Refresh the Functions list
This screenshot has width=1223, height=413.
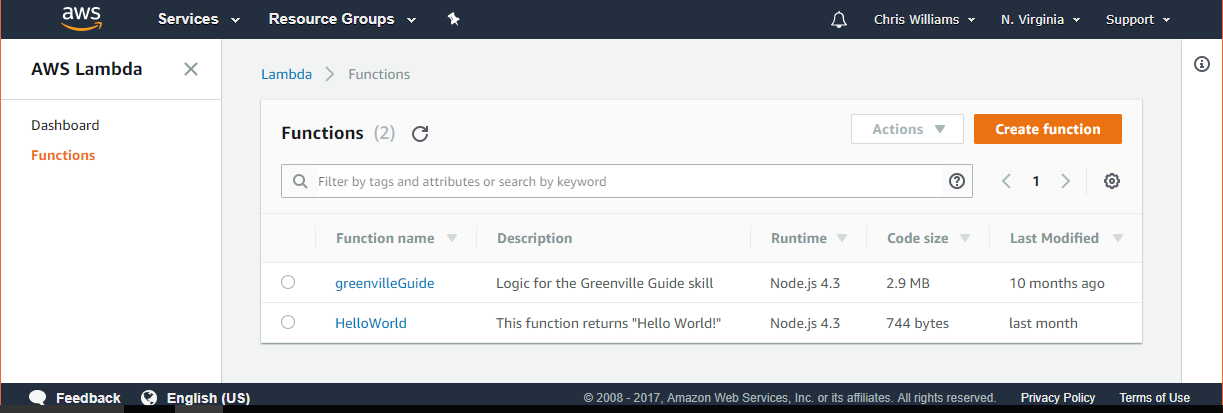tap(420, 134)
